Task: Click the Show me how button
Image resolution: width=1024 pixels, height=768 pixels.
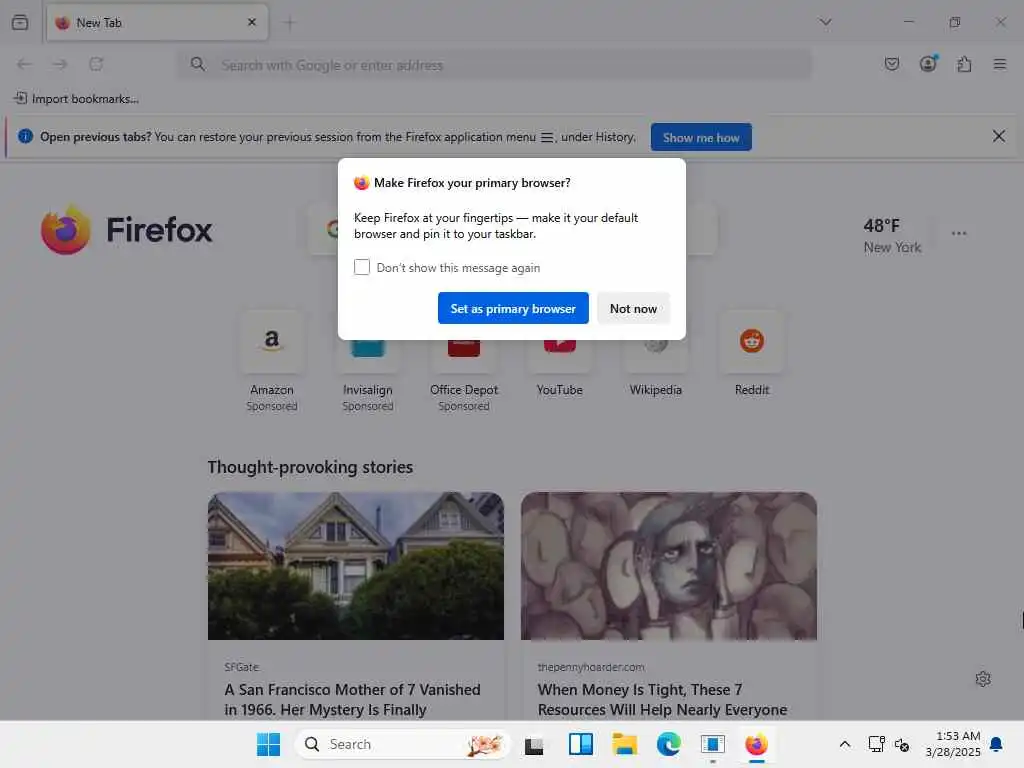Action: (701, 137)
